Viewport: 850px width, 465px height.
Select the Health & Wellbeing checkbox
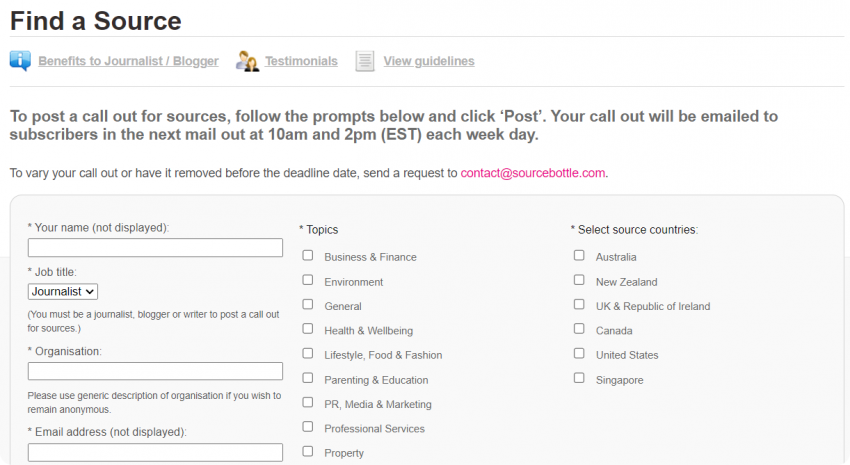(x=308, y=329)
